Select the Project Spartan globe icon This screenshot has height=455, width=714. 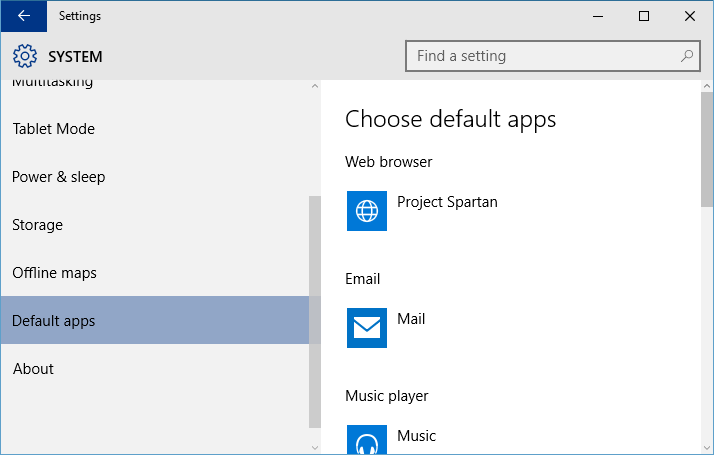coord(367,211)
